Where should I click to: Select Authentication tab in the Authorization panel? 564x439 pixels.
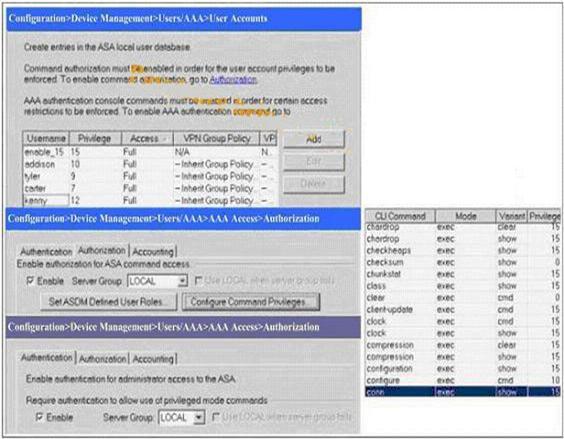point(46,251)
